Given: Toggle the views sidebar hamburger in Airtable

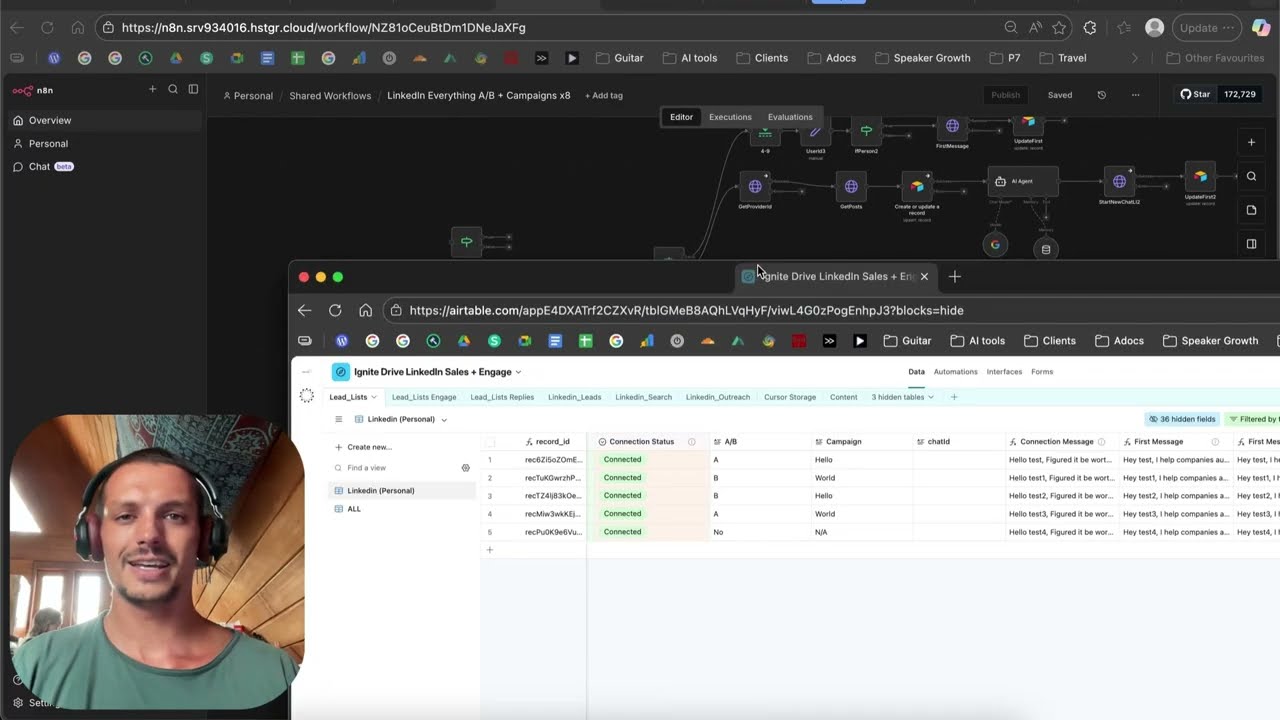Looking at the screenshot, I should 339,419.
